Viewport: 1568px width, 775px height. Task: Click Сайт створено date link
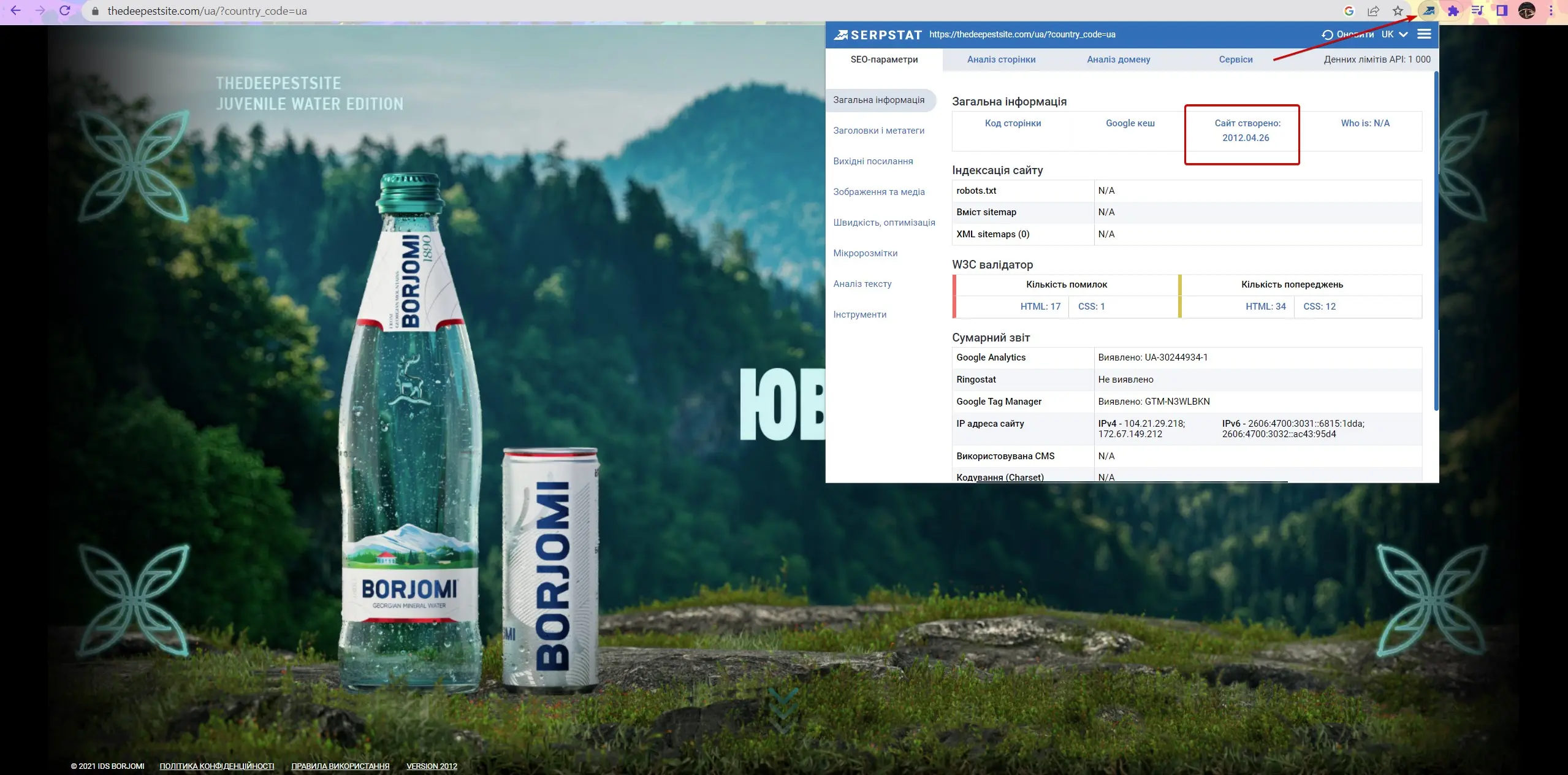point(1247,131)
